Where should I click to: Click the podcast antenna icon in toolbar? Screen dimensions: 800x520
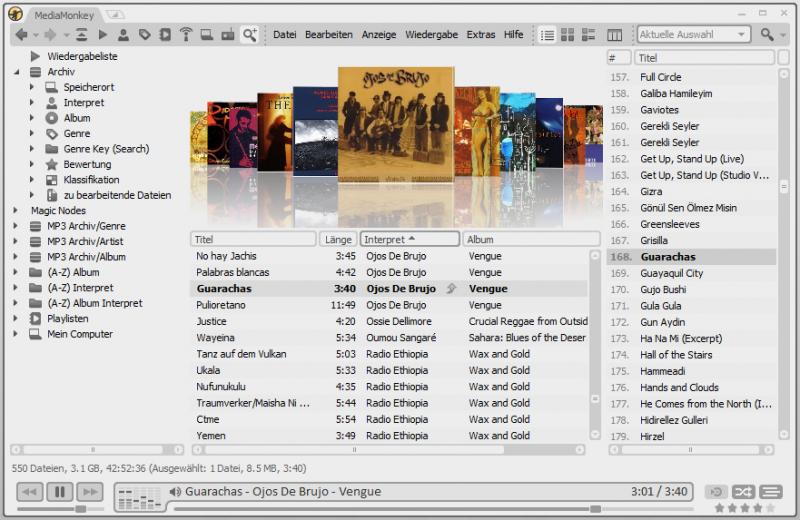(186, 34)
